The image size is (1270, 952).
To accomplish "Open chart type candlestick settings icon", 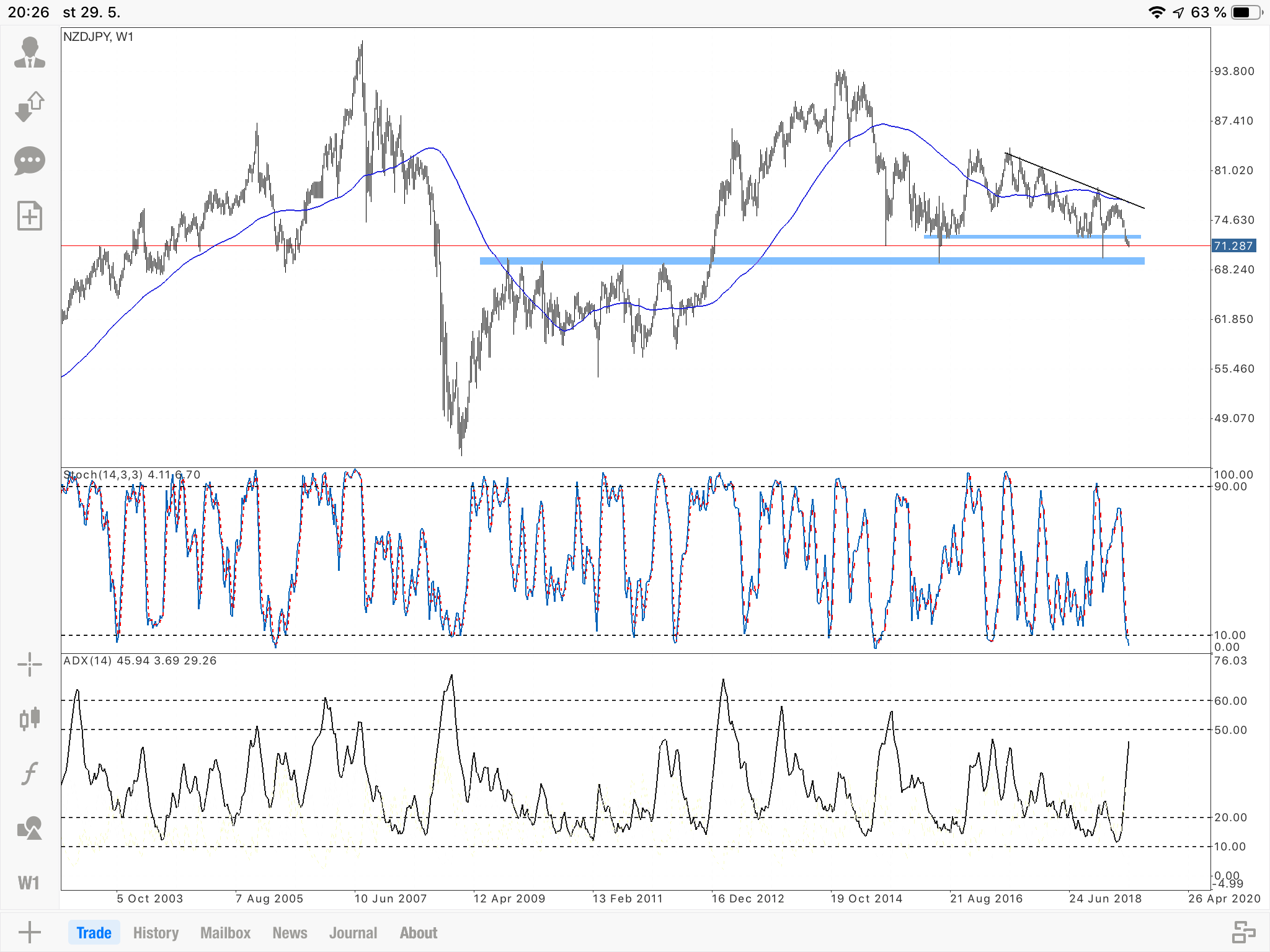I will click(x=29, y=719).
